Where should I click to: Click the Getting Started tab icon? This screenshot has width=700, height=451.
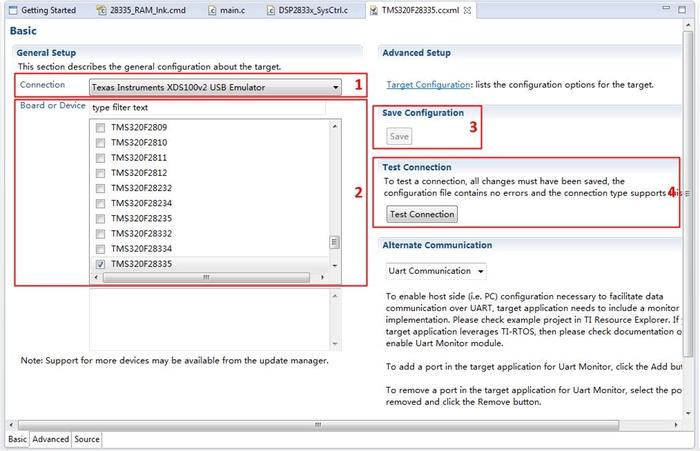click(x=13, y=10)
